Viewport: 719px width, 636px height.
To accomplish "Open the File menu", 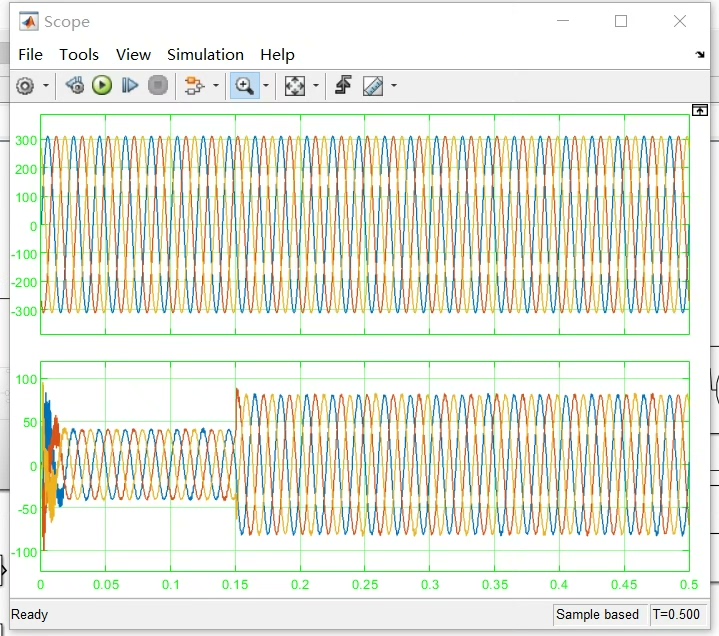I will coord(30,55).
